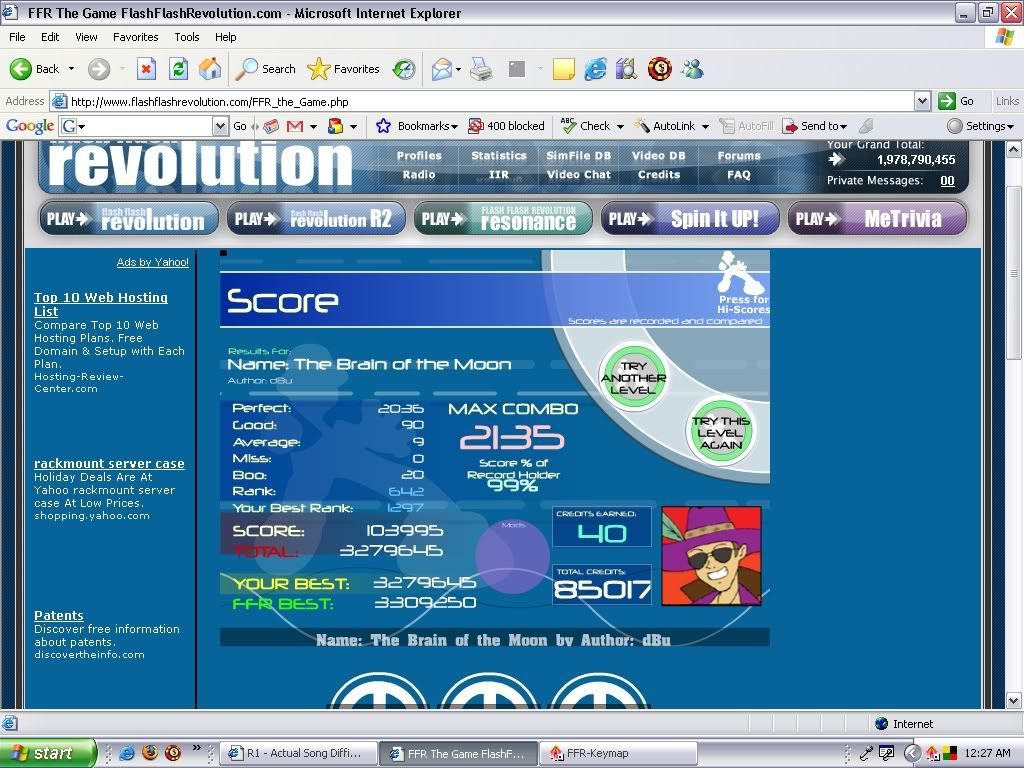The width and height of the screenshot is (1024, 768).
Task: Expand the address bar URL dropdown
Action: [922, 101]
